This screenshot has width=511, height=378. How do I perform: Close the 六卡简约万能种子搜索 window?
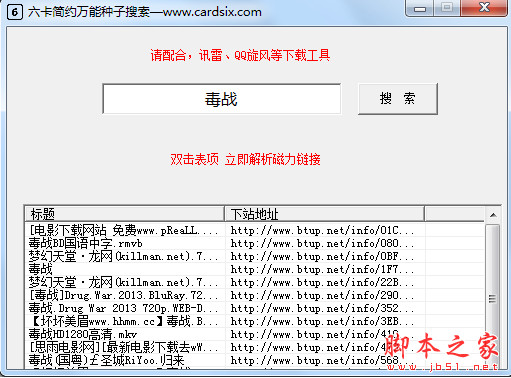point(484,8)
